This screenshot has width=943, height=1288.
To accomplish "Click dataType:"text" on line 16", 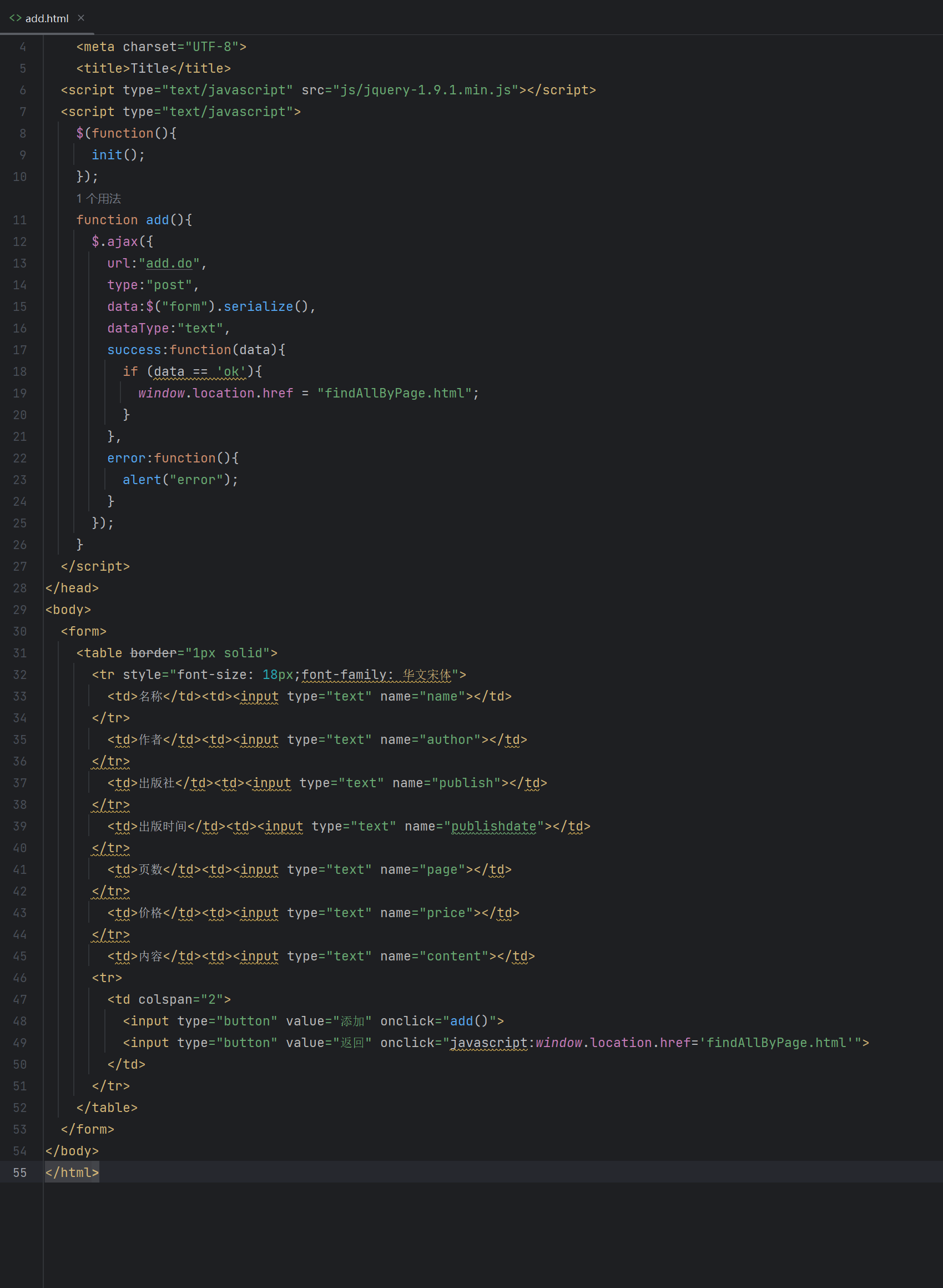I will pos(167,328).
